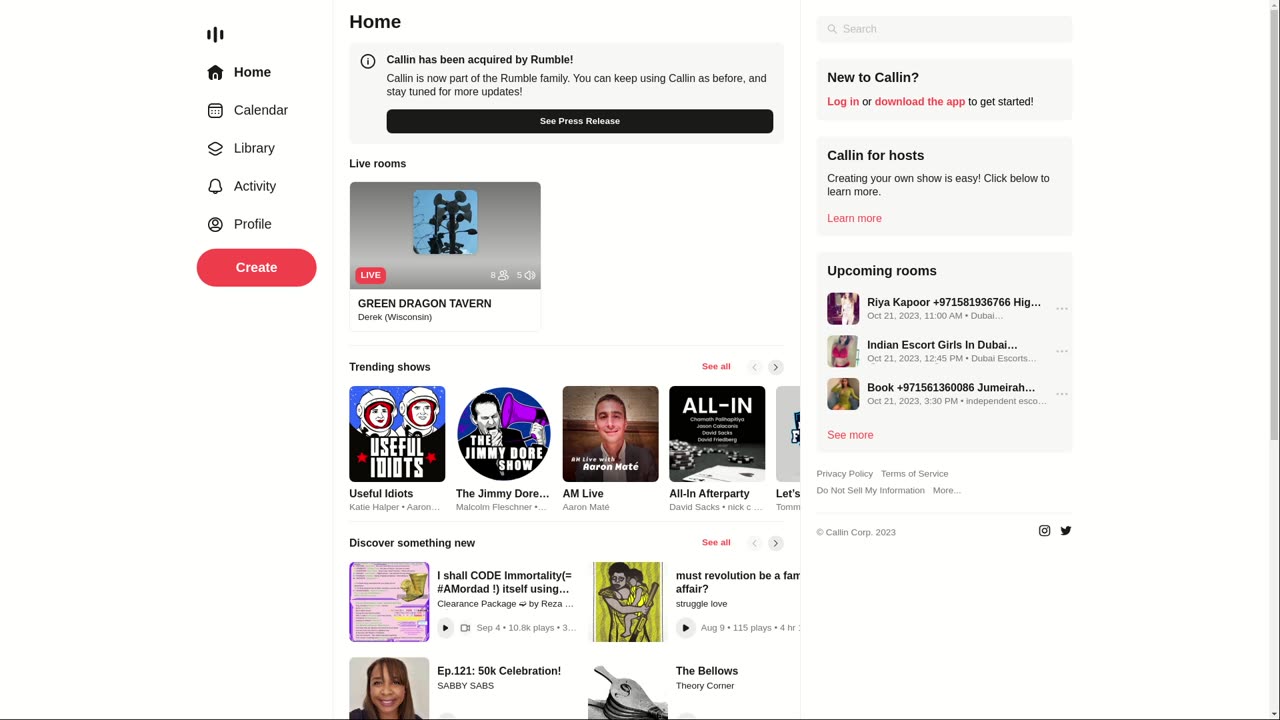Screen dimensions: 1280x720
Task: Click the red Create button
Action: (256, 267)
